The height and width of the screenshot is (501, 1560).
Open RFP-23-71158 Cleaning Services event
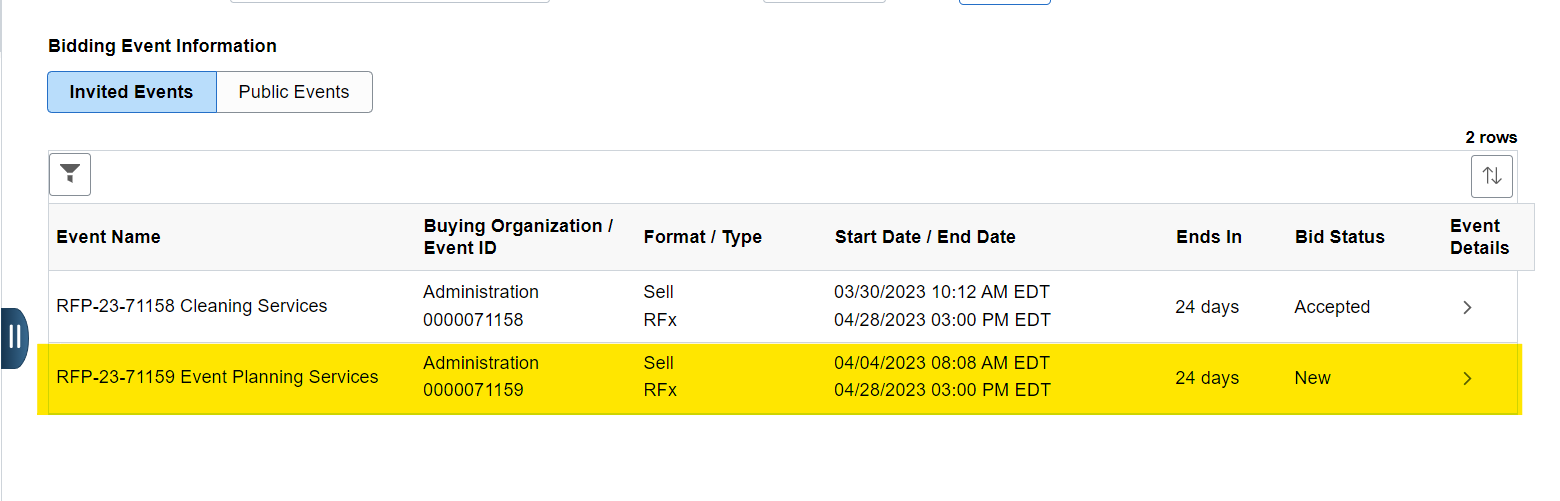[x=192, y=306]
